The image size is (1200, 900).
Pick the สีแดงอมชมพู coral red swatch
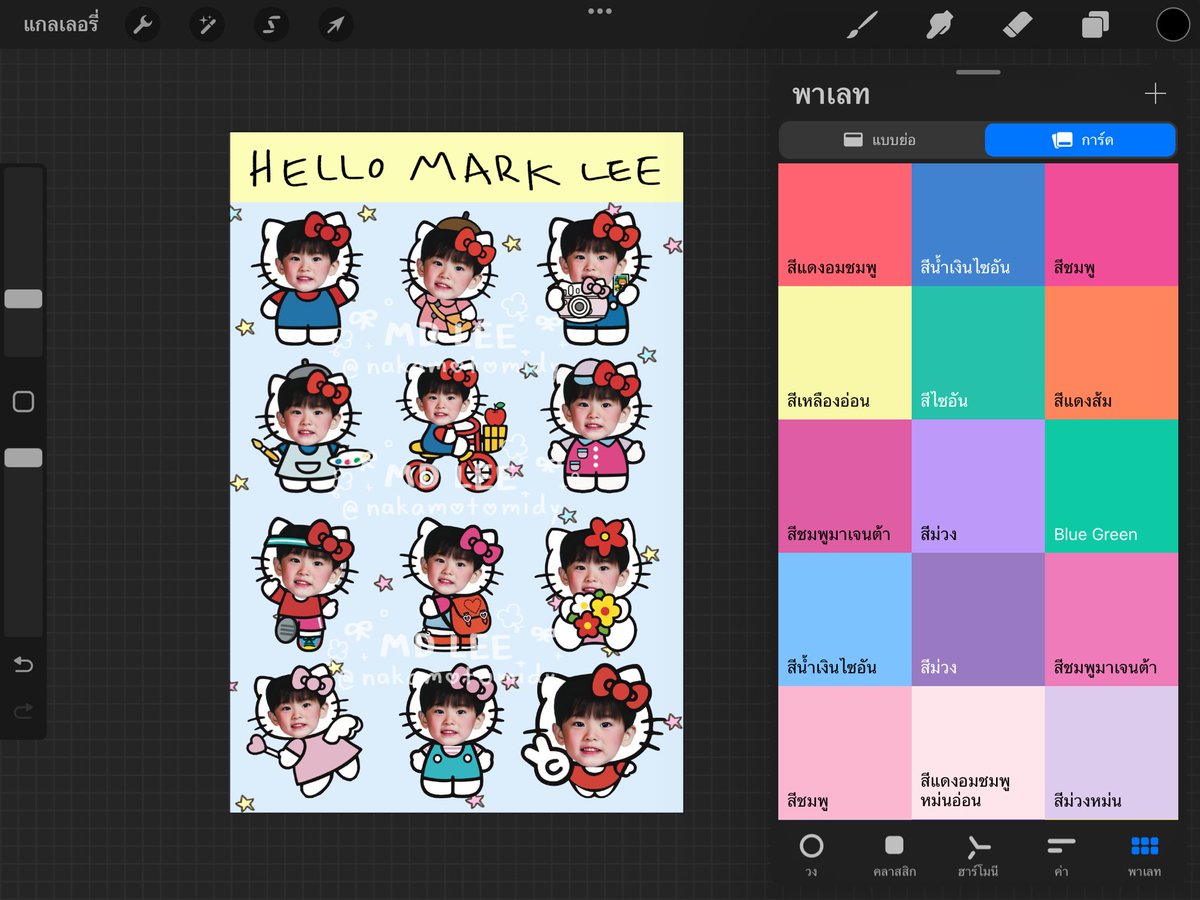pyautogui.click(x=845, y=225)
